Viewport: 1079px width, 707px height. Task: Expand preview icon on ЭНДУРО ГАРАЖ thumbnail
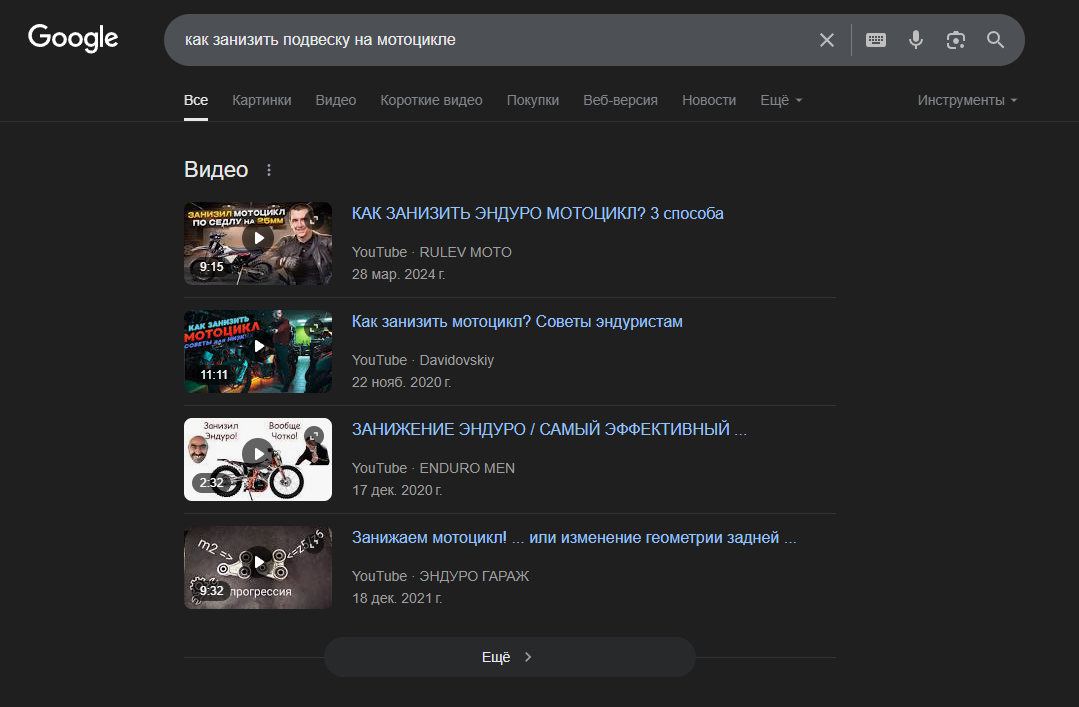point(314,543)
